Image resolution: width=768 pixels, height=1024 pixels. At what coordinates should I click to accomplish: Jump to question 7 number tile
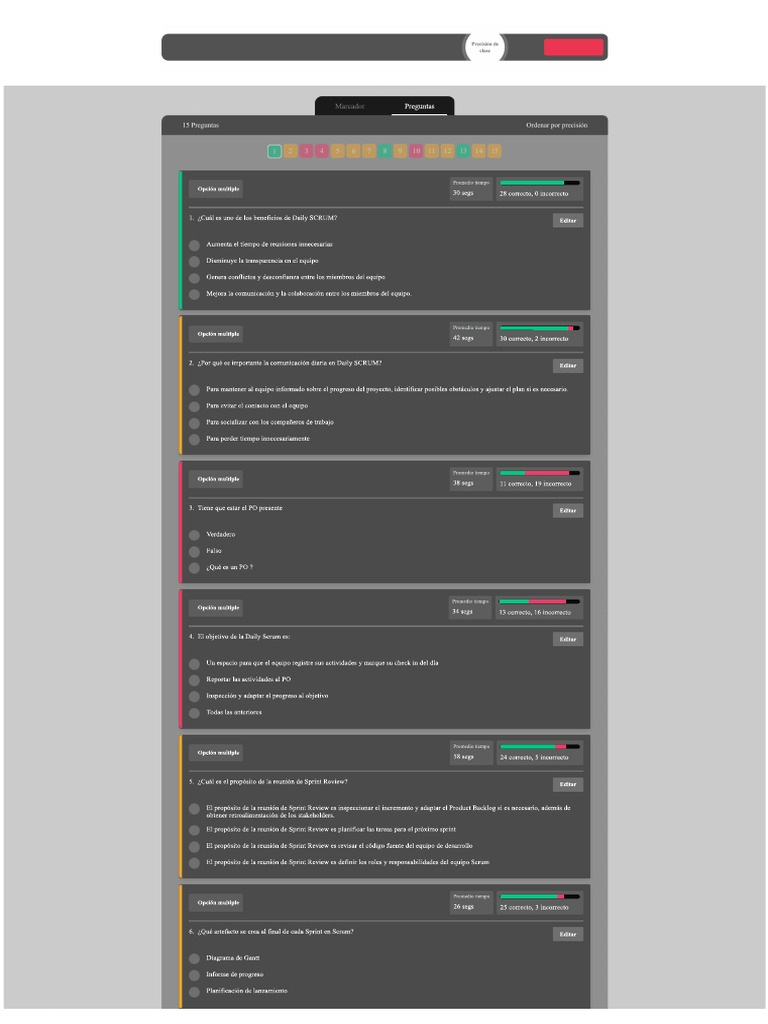pos(369,151)
